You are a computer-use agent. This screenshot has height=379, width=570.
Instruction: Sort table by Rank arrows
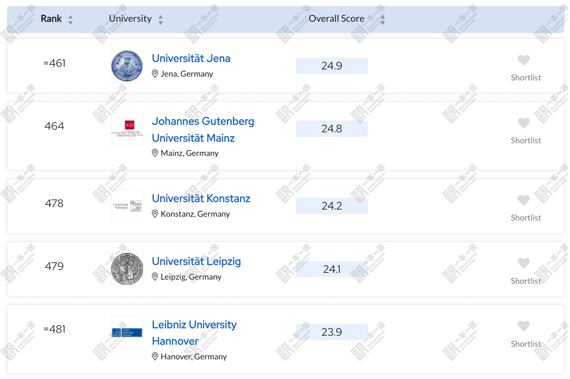[x=71, y=19]
